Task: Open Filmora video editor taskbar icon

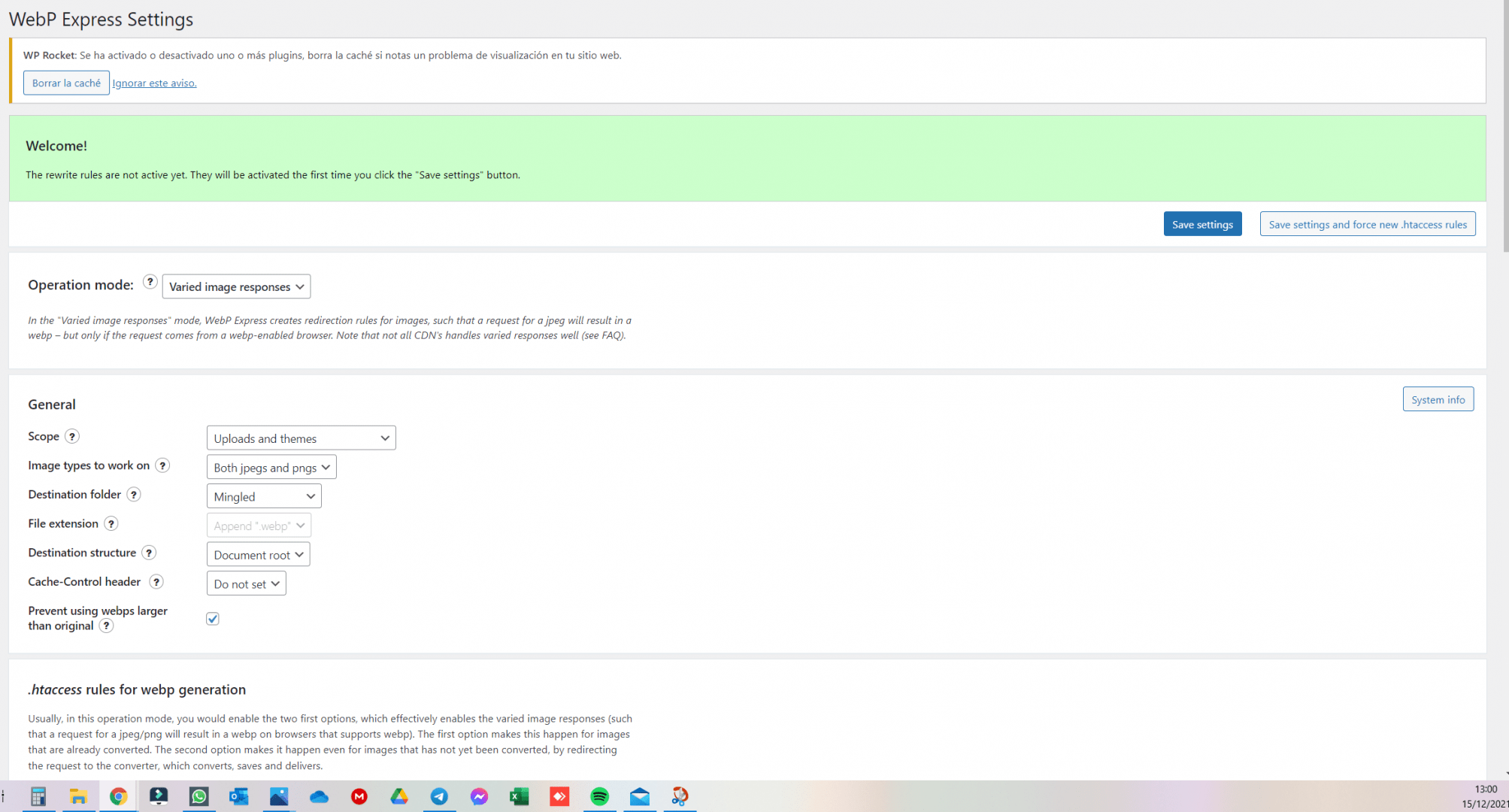Action: pyautogui.click(x=159, y=796)
